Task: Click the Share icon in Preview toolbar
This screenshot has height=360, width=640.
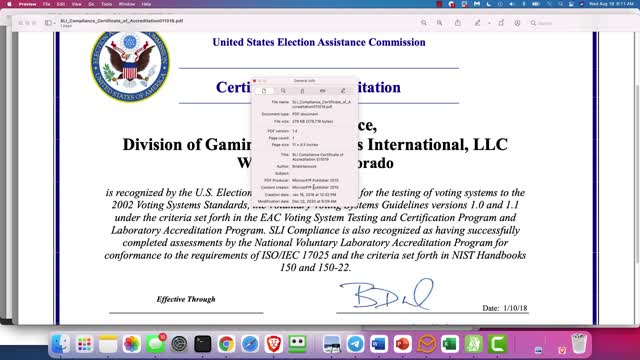Action: tap(458, 23)
